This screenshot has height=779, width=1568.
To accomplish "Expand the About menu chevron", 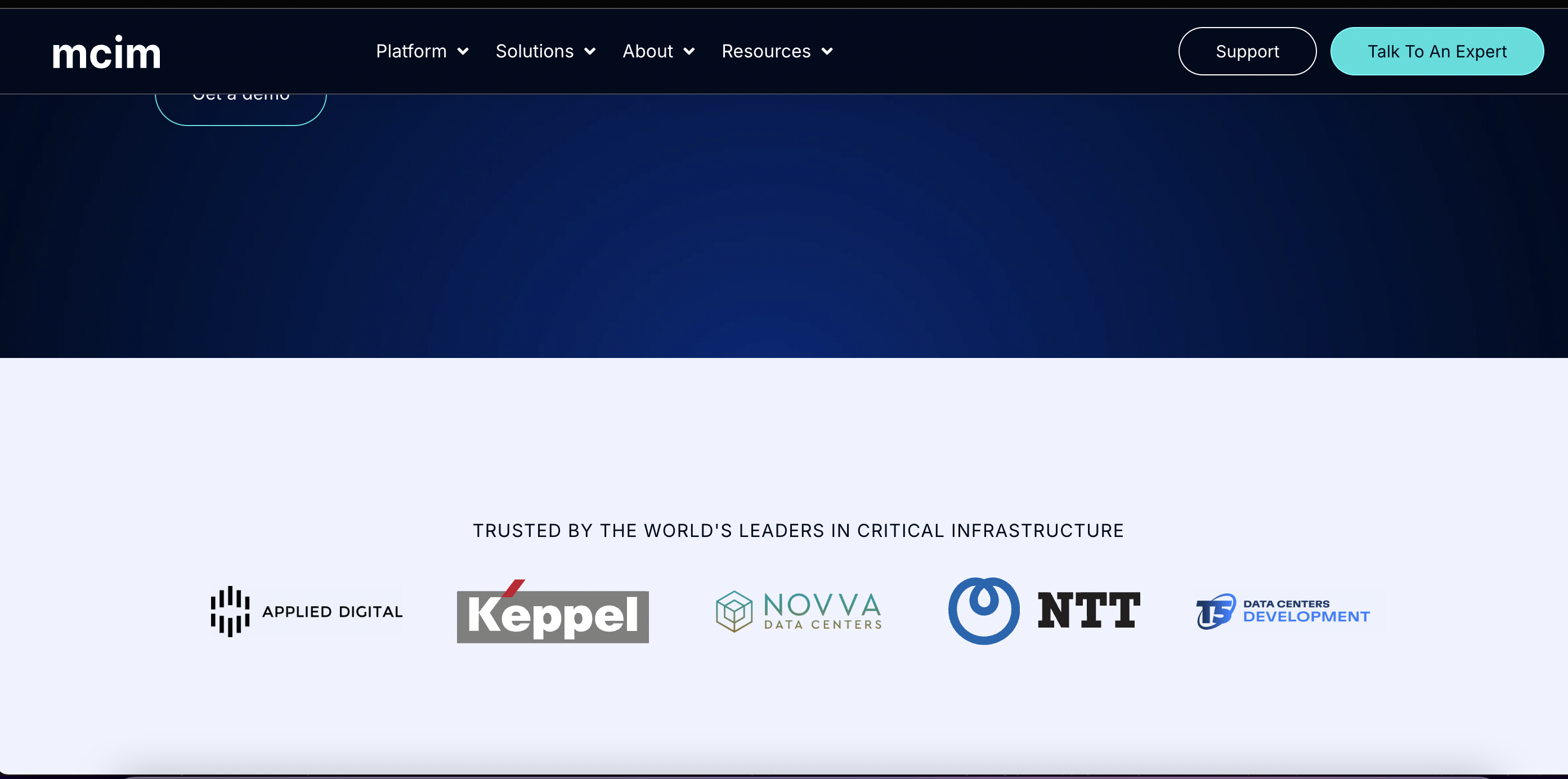I will [x=689, y=52].
